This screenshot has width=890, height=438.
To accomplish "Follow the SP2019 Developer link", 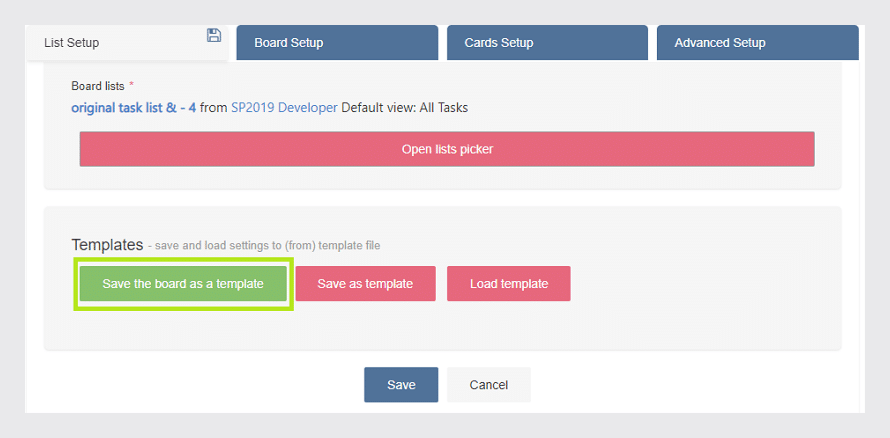I will tap(284, 107).
